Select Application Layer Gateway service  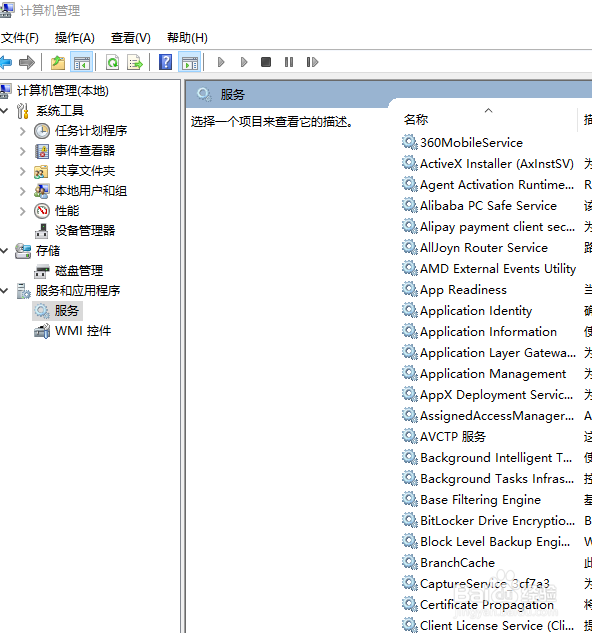(498, 352)
